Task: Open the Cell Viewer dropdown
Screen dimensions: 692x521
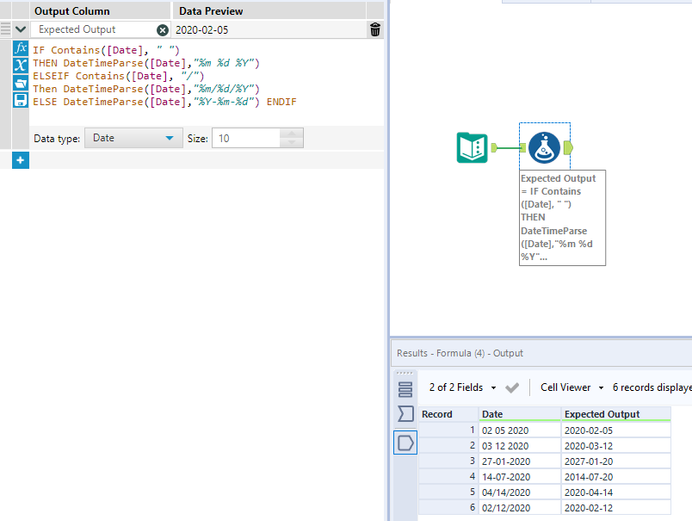Action: 573,387
